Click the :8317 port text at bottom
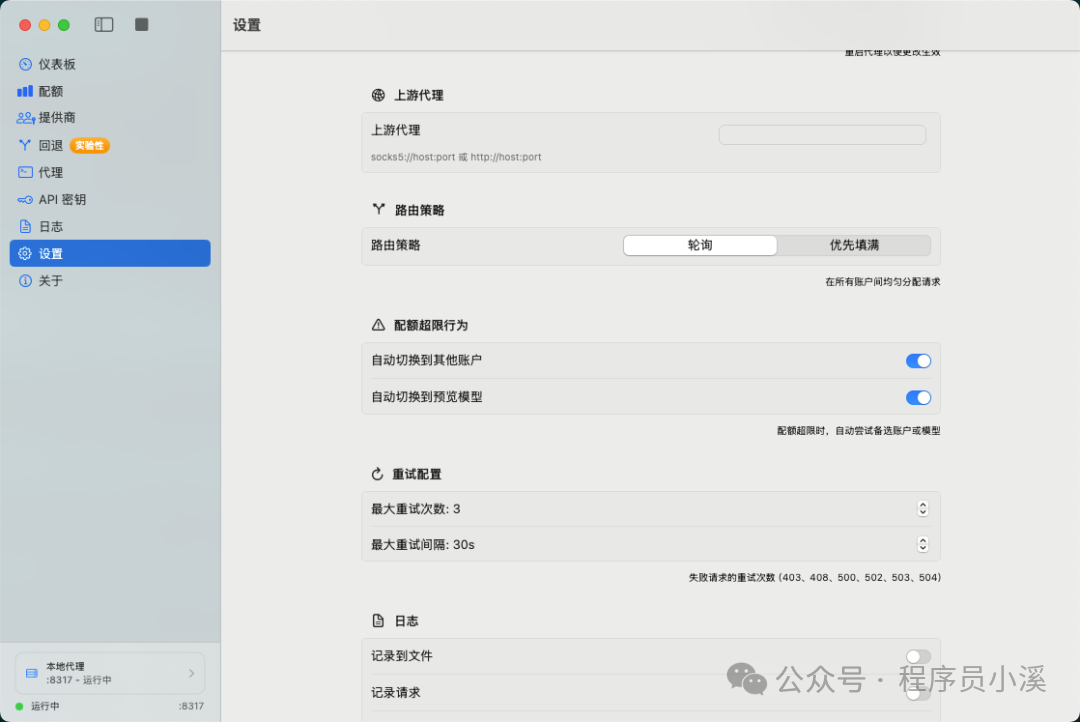The width and height of the screenshot is (1080, 722). 191,706
